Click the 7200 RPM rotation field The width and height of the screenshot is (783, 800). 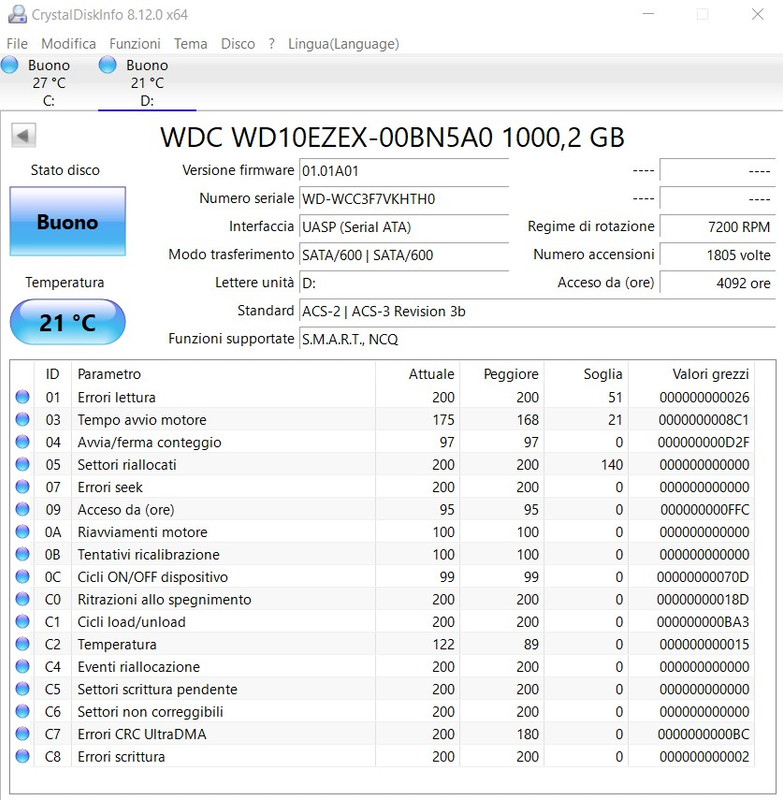(717, 227)
